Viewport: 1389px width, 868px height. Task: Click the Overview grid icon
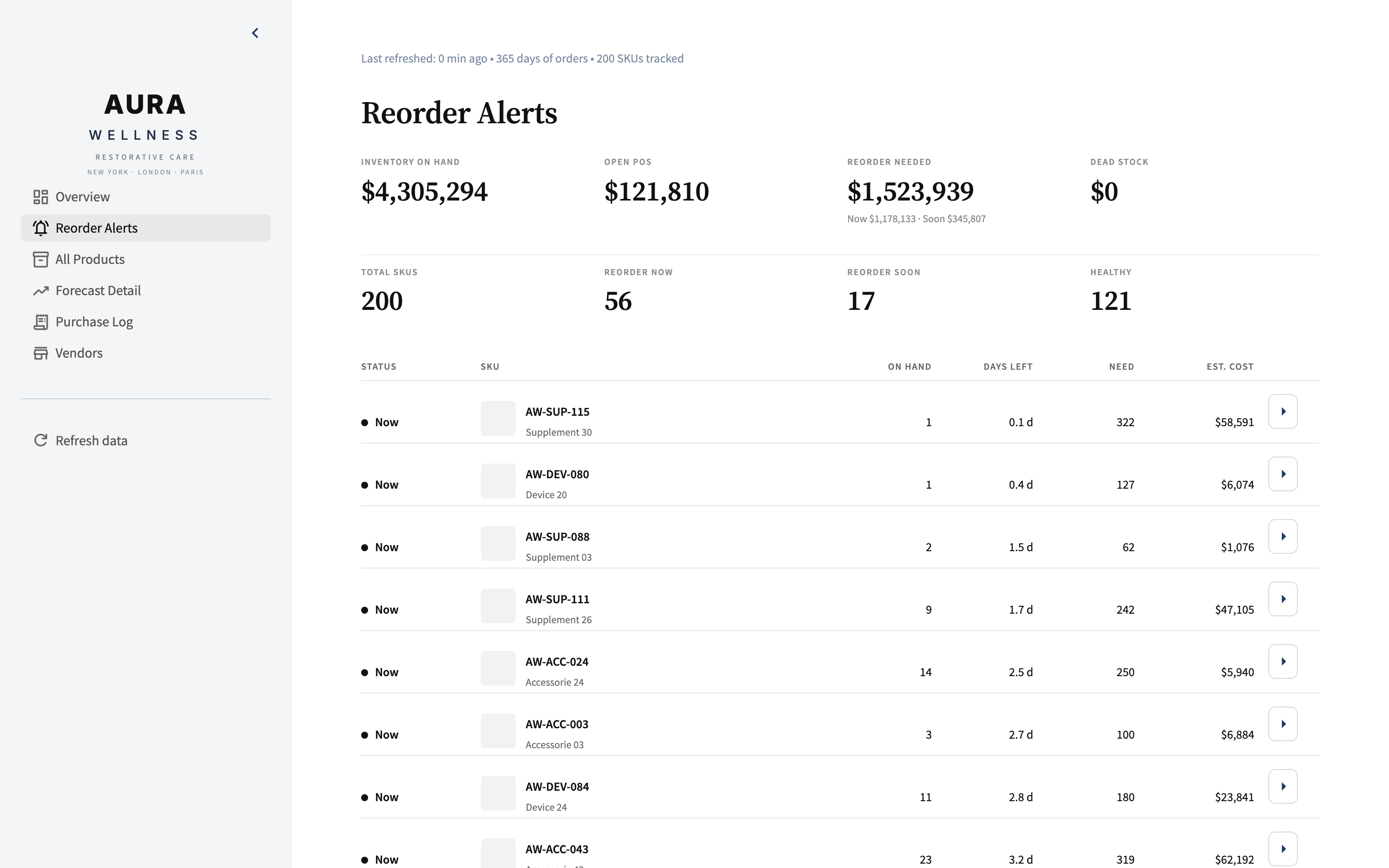tap(40, 197)
